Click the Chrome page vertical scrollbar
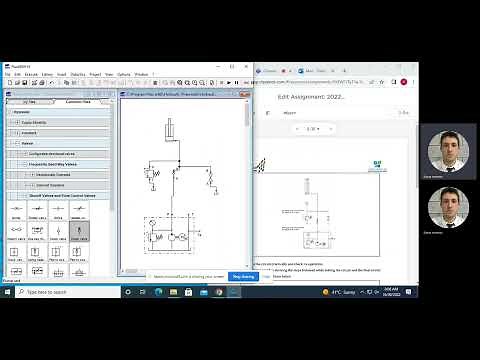Image resolution: width=480 pixels, height=360 pixels. (416, 155)
